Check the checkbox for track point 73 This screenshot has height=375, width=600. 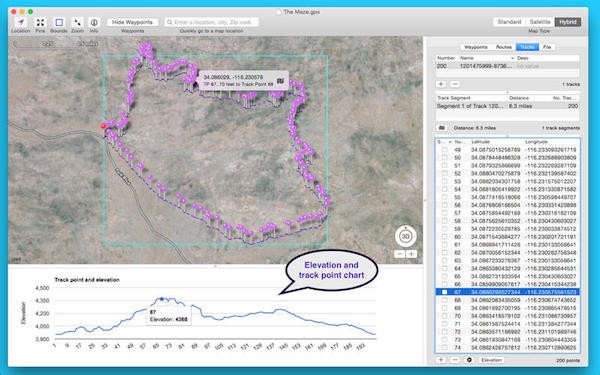pos(444,339)
